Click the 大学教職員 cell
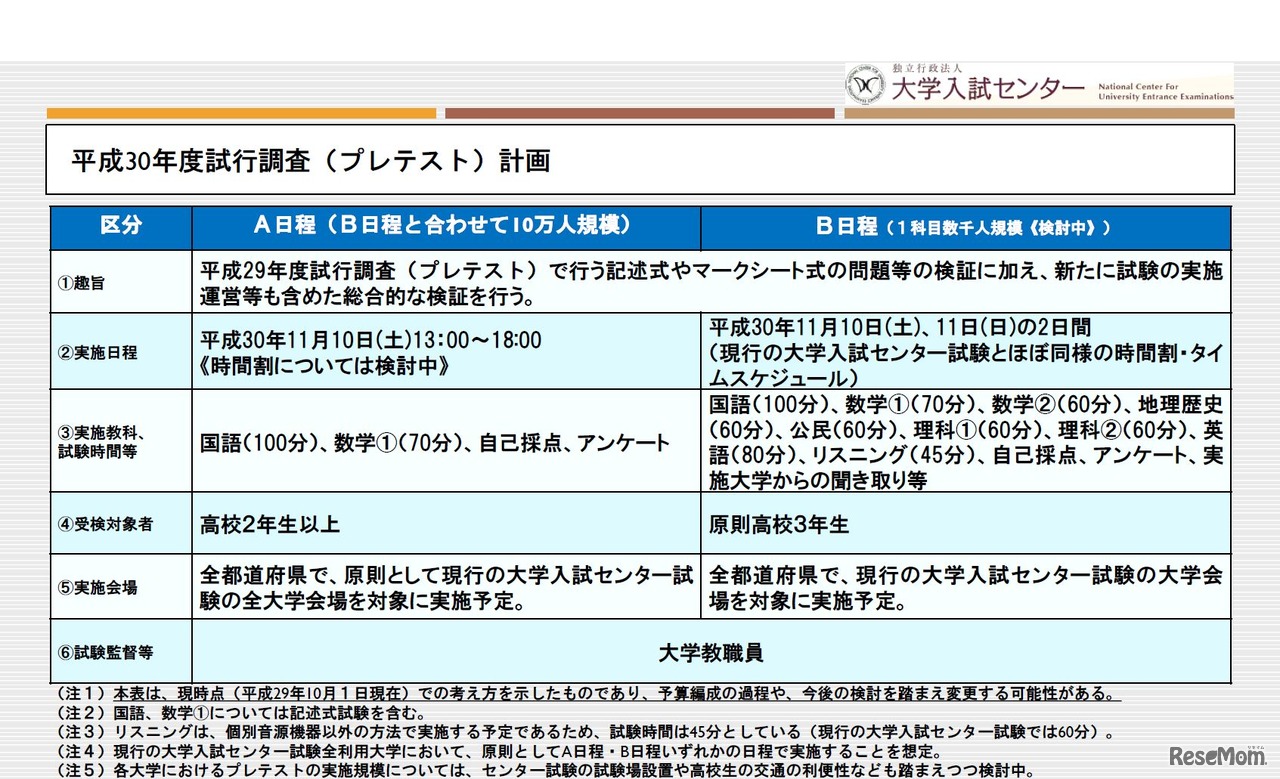Viewport: 1280px width, 779px height. (x=711, y=652)
